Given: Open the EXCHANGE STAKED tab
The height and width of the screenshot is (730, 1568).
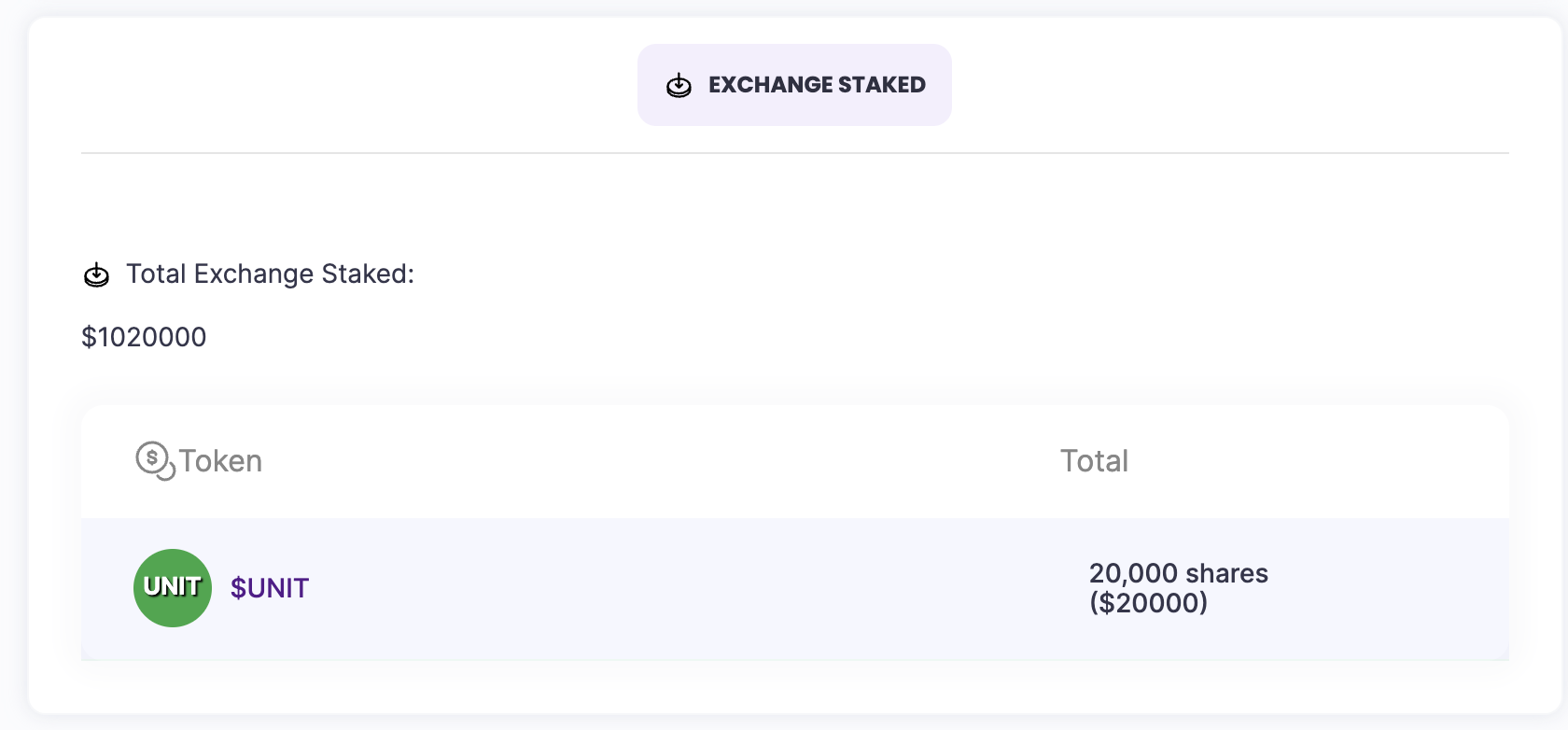Looking at the screenshot, I should [x=794, y=85].
